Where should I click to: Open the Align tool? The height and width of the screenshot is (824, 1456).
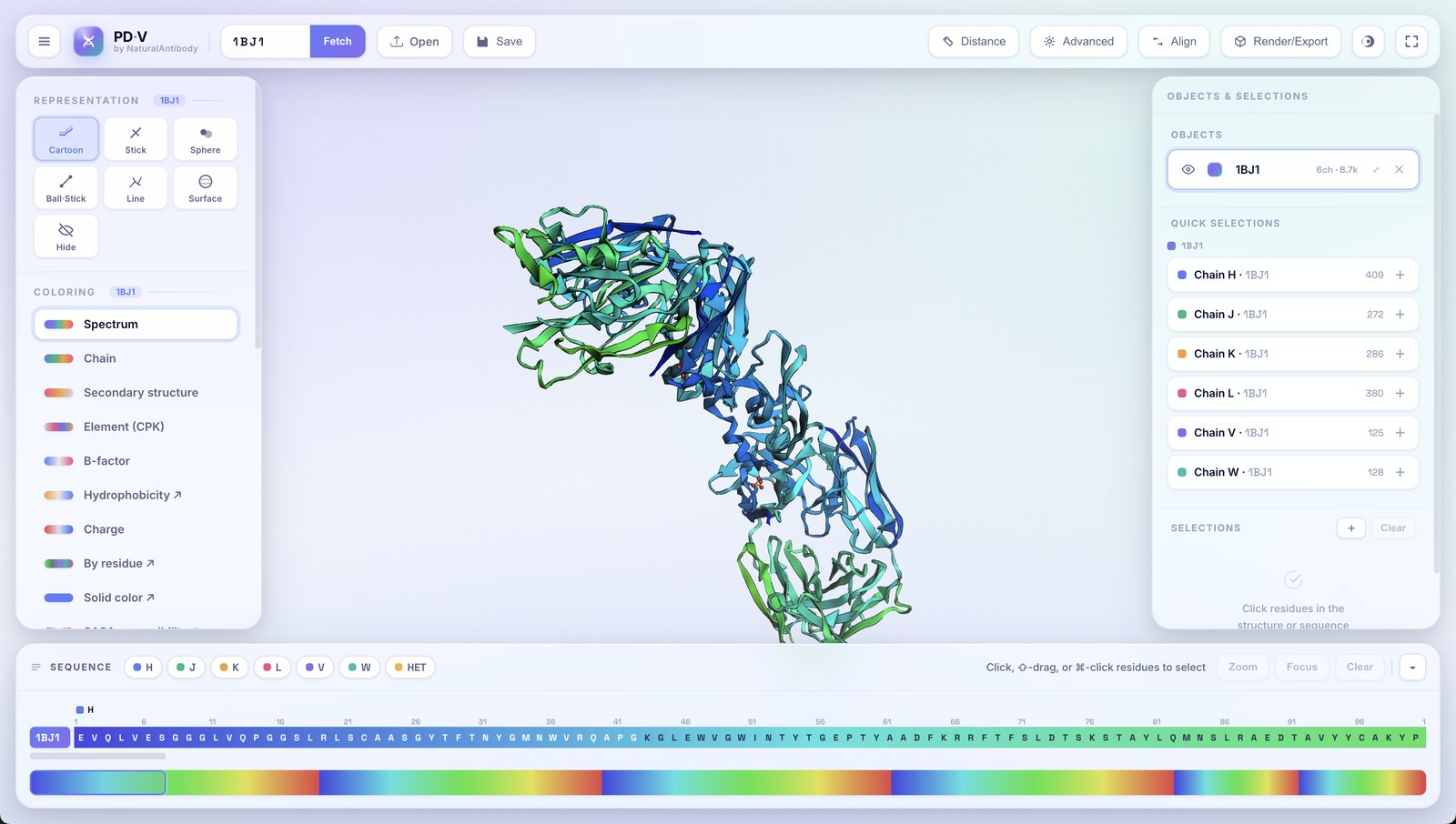[x=1174, y=41]
